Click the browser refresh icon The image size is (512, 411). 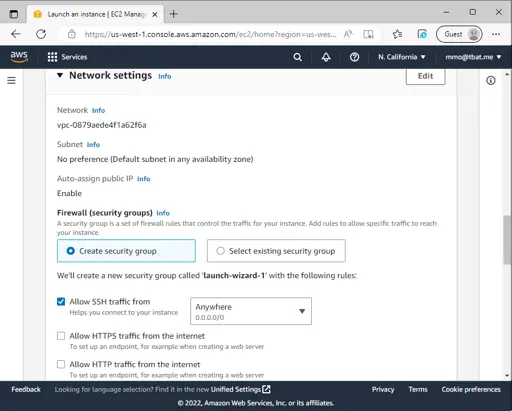click(41, 34)
